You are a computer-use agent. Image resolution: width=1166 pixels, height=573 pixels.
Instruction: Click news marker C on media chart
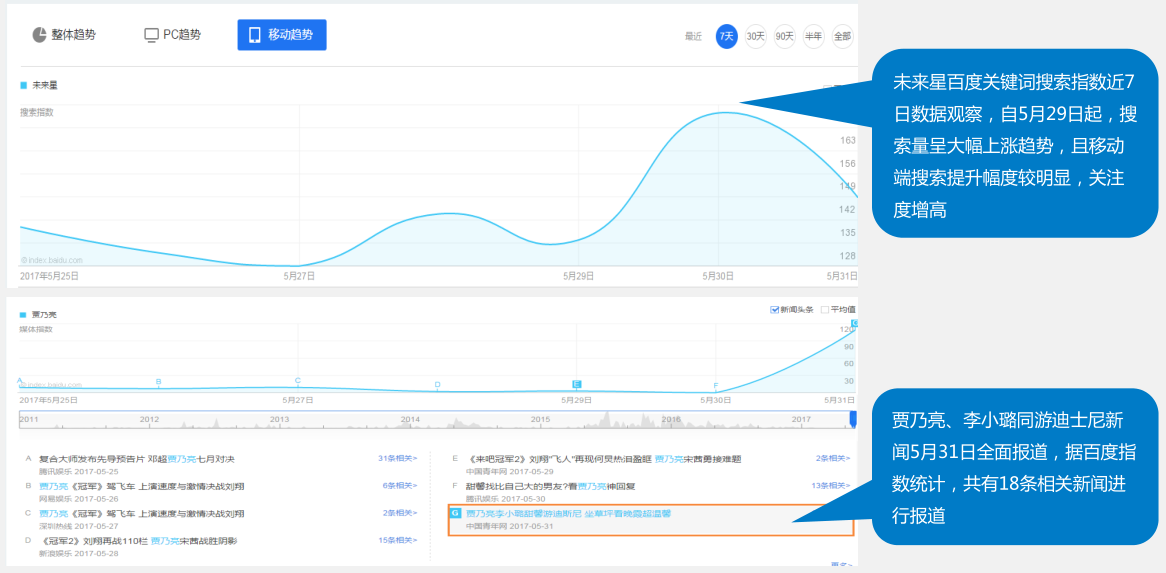pyautogui.click(x=297, y=381)
